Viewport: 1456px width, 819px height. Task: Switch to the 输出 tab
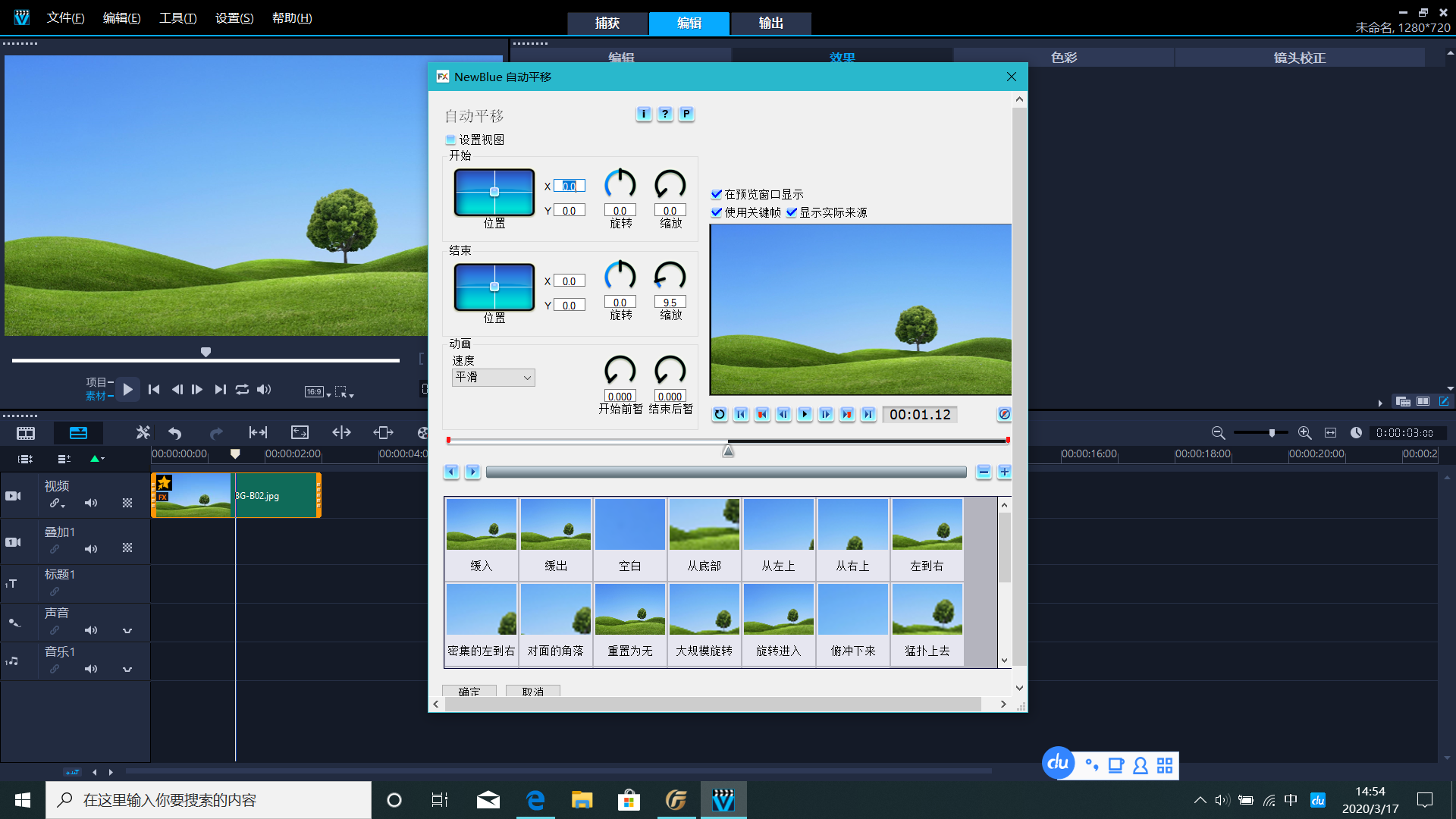point(770,24)
